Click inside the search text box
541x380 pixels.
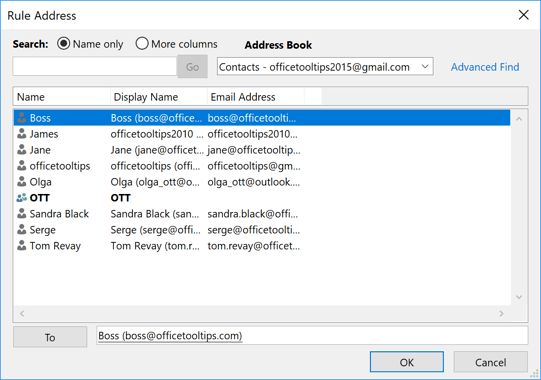point(95,66)
